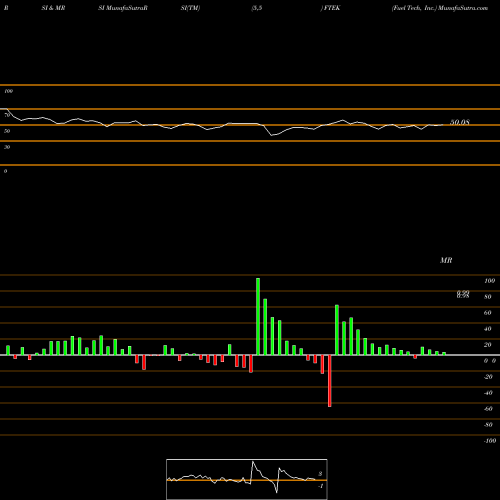Viewport: 500px width, 500px height.
Task: Click the MR axis label -100
Action: pyautogui.click(x=490, y=441)
